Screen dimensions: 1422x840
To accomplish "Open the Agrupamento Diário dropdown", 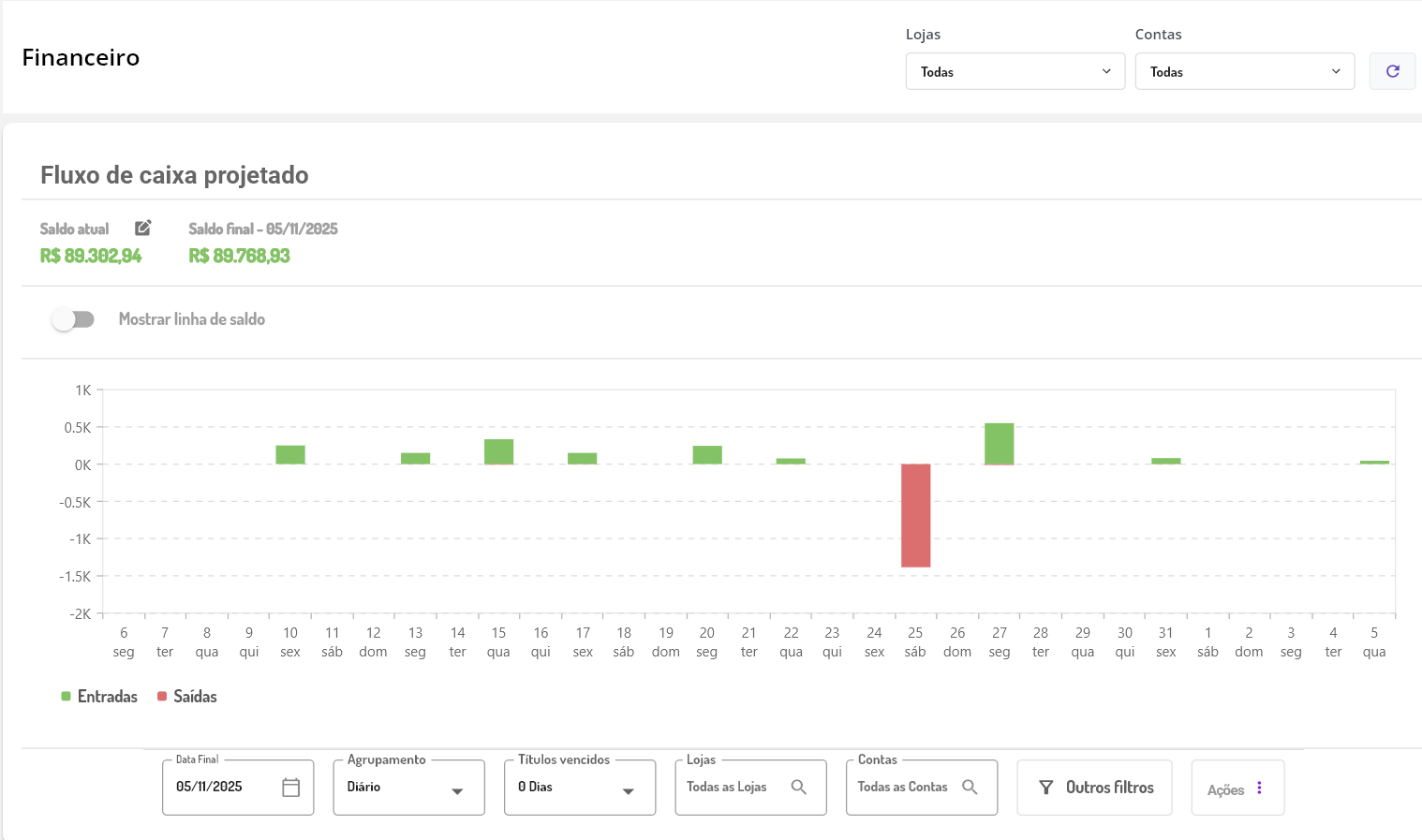I will [408, 788].
